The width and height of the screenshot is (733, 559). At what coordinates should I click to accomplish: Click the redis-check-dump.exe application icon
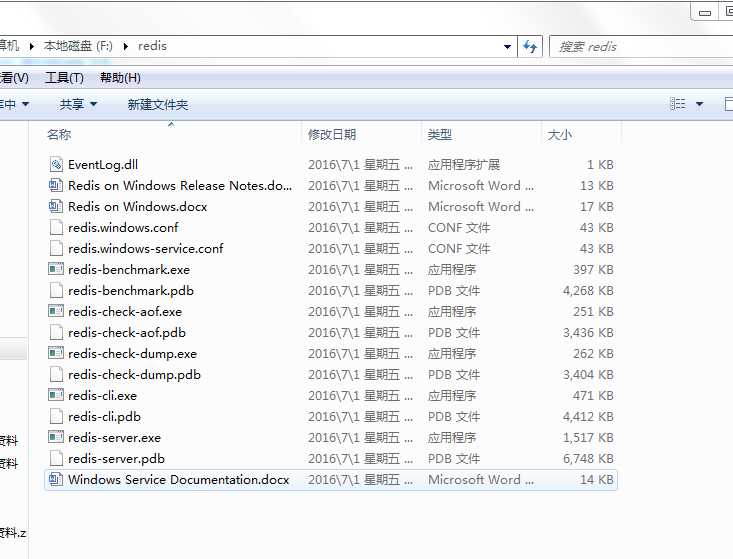click(x=56, y=353)
